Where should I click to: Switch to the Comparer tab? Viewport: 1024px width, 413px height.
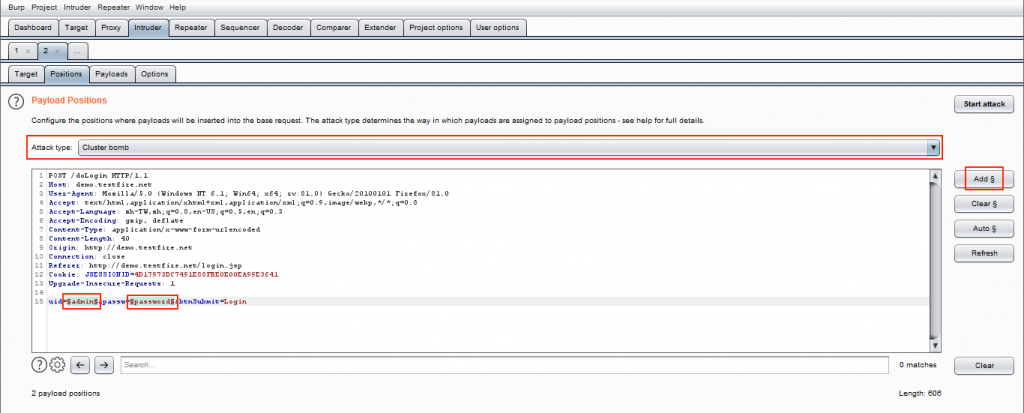click(334, 27)
